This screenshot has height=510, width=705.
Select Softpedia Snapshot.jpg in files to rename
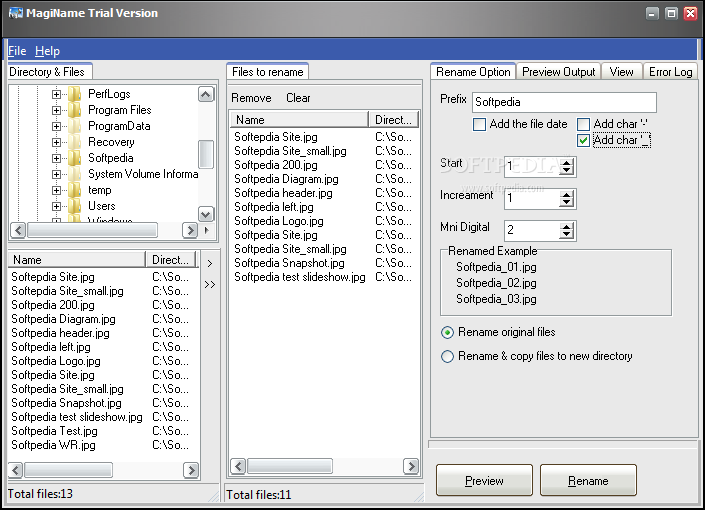coord(289,263)
